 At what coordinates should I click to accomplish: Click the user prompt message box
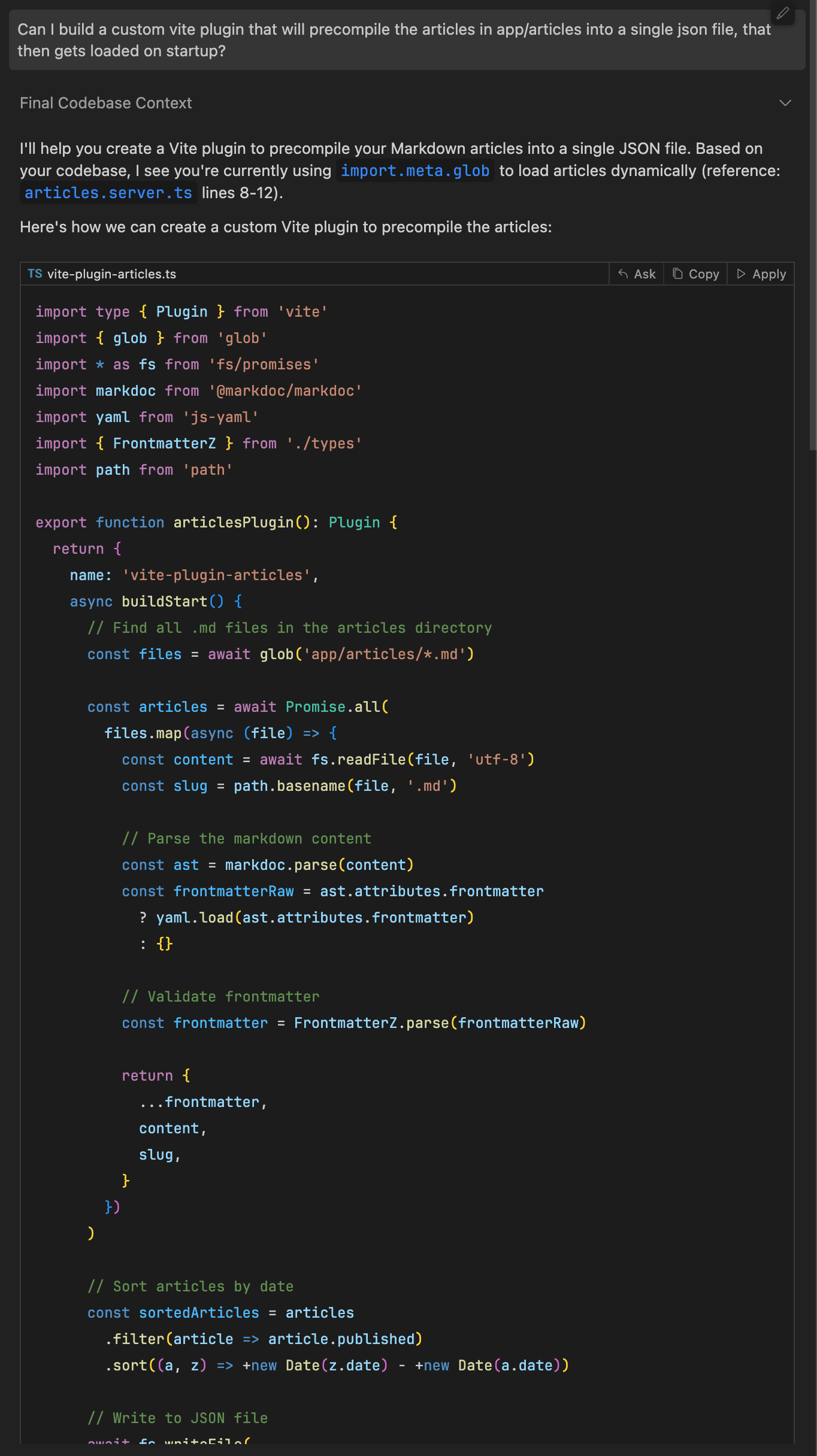coord(407,40)
